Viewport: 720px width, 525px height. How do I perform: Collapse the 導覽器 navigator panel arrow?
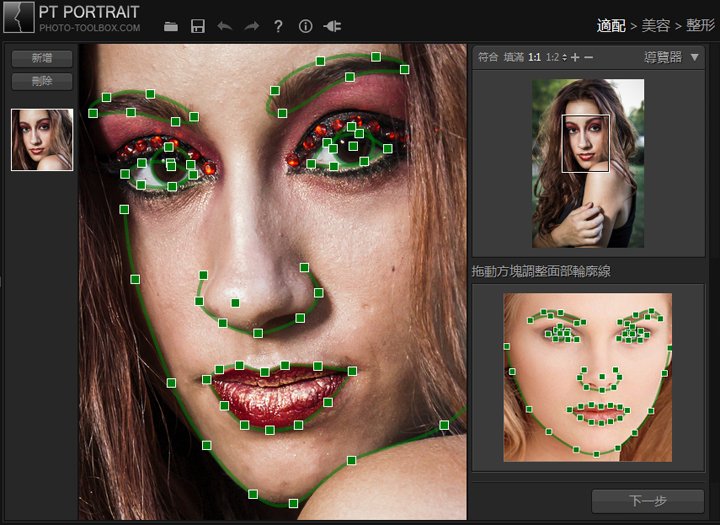coord(695,57)
